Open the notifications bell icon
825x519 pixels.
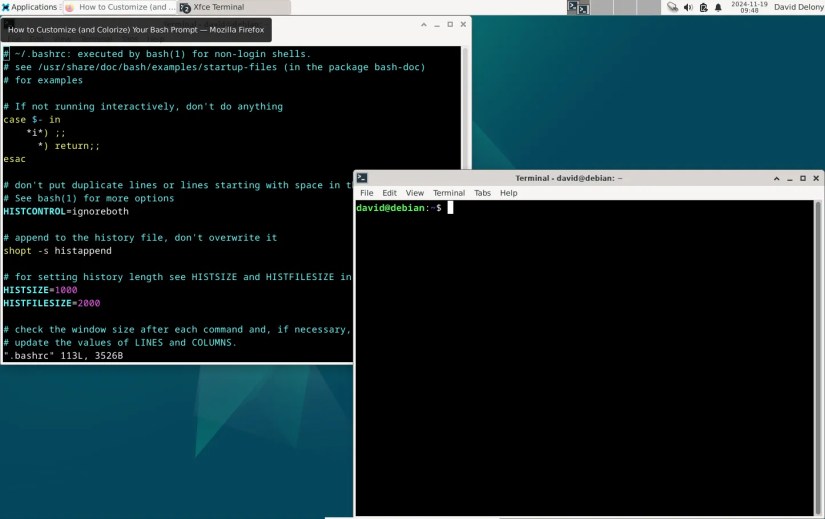click(718, 7)
